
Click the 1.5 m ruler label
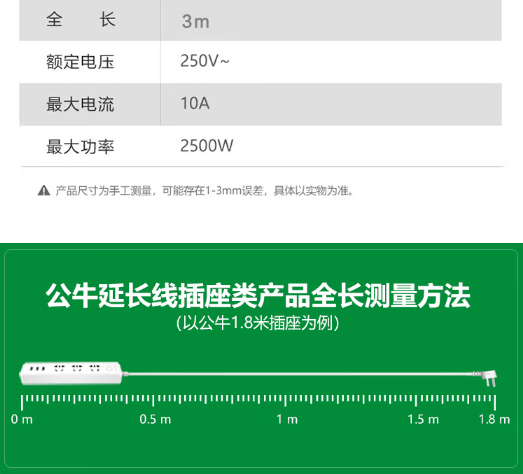[423, 419]
